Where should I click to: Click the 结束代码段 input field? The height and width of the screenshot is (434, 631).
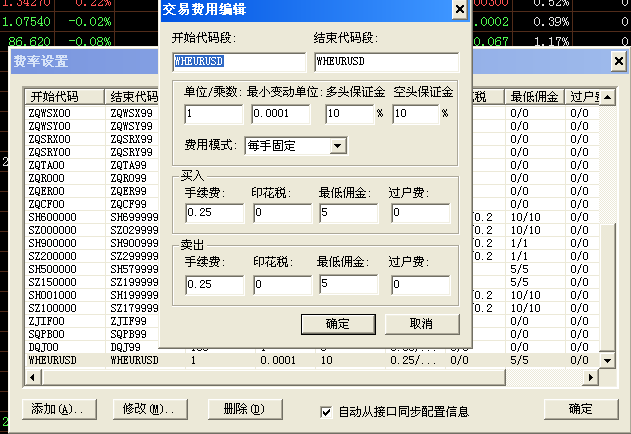(385, 62)
